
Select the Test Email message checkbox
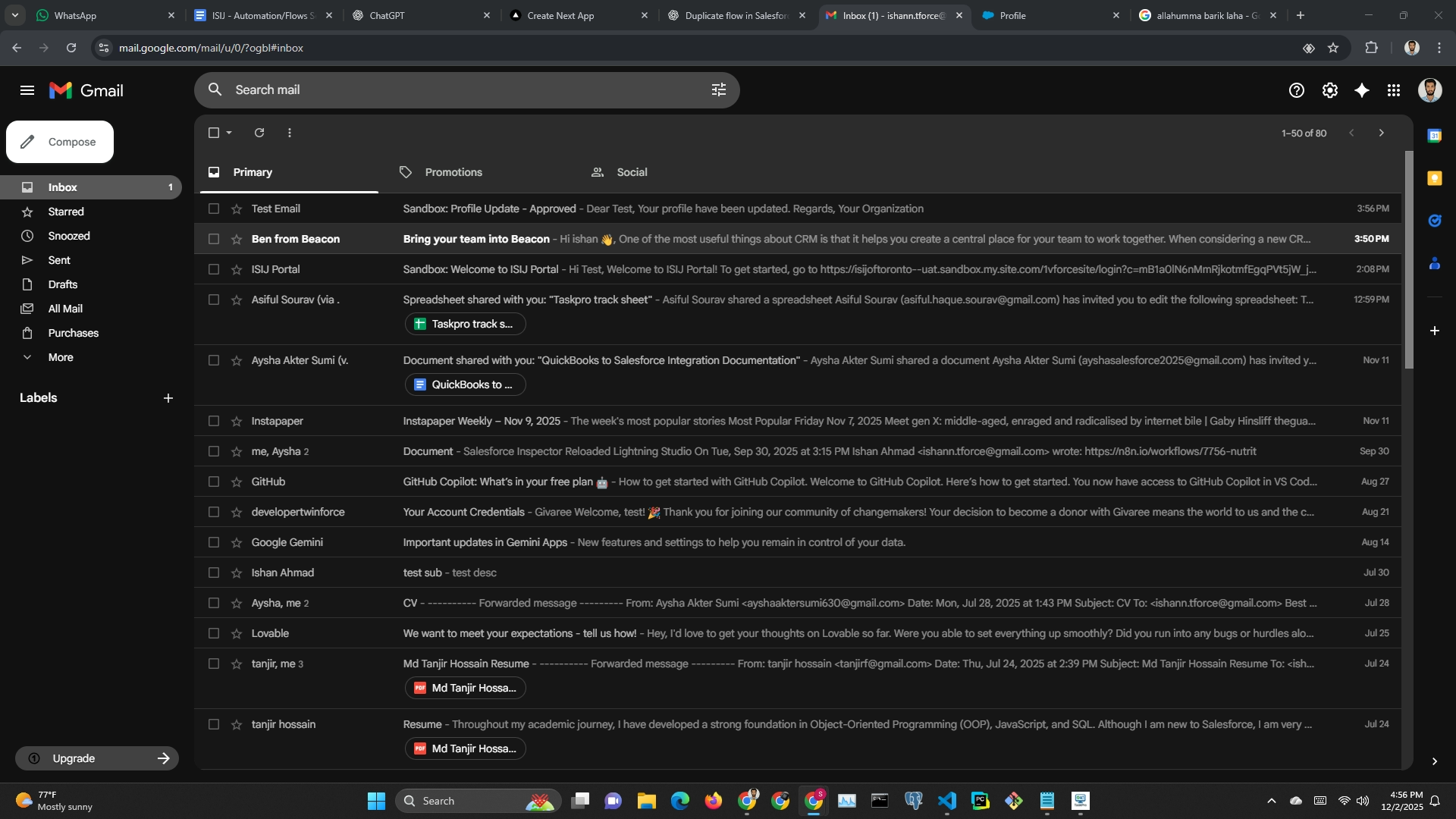(x=214, y=209)
